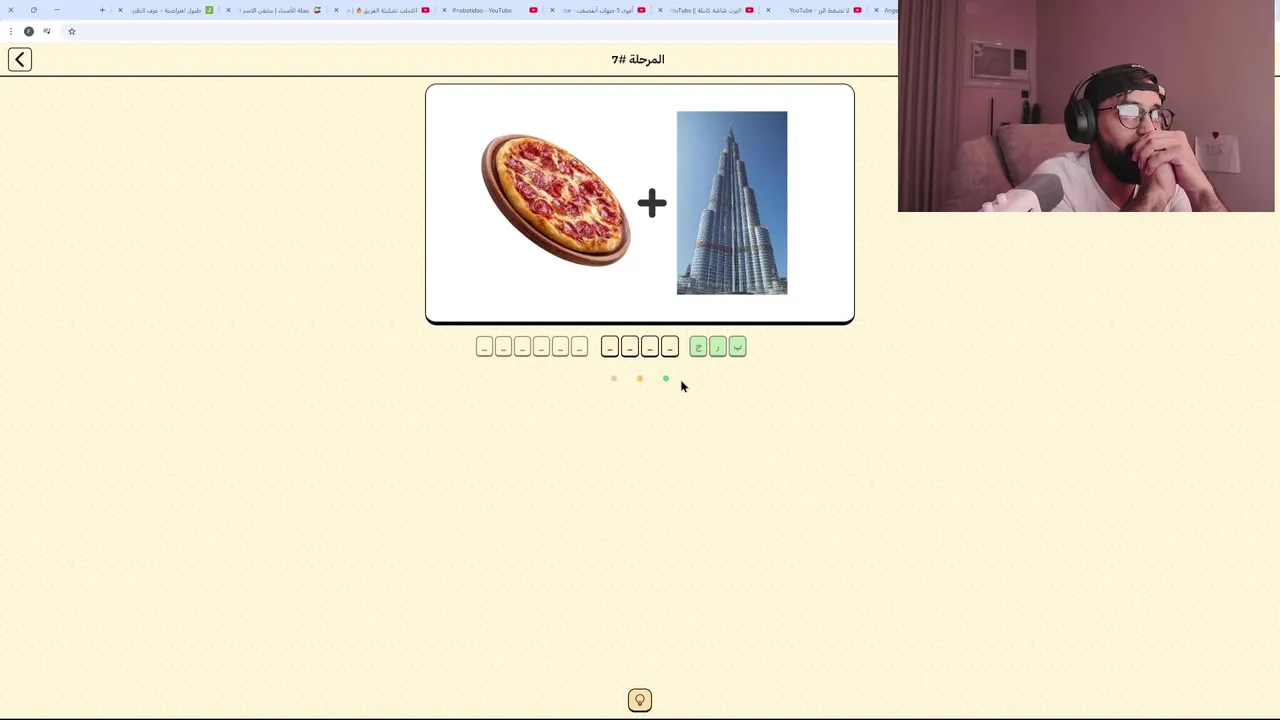Select the green letter box ج
1280x720 pixels.
tap(698, 347)
